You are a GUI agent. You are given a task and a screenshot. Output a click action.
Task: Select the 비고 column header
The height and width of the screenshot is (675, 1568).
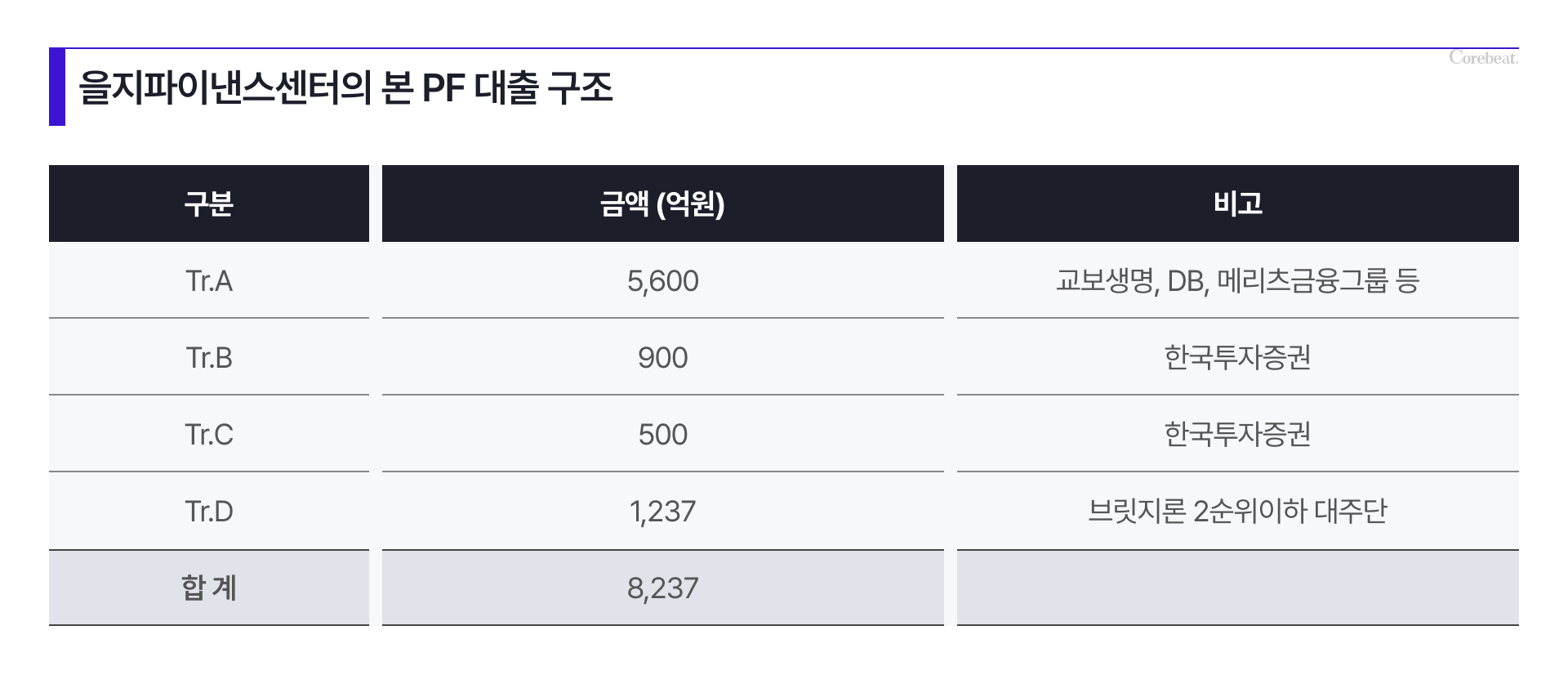(1237, 203)
